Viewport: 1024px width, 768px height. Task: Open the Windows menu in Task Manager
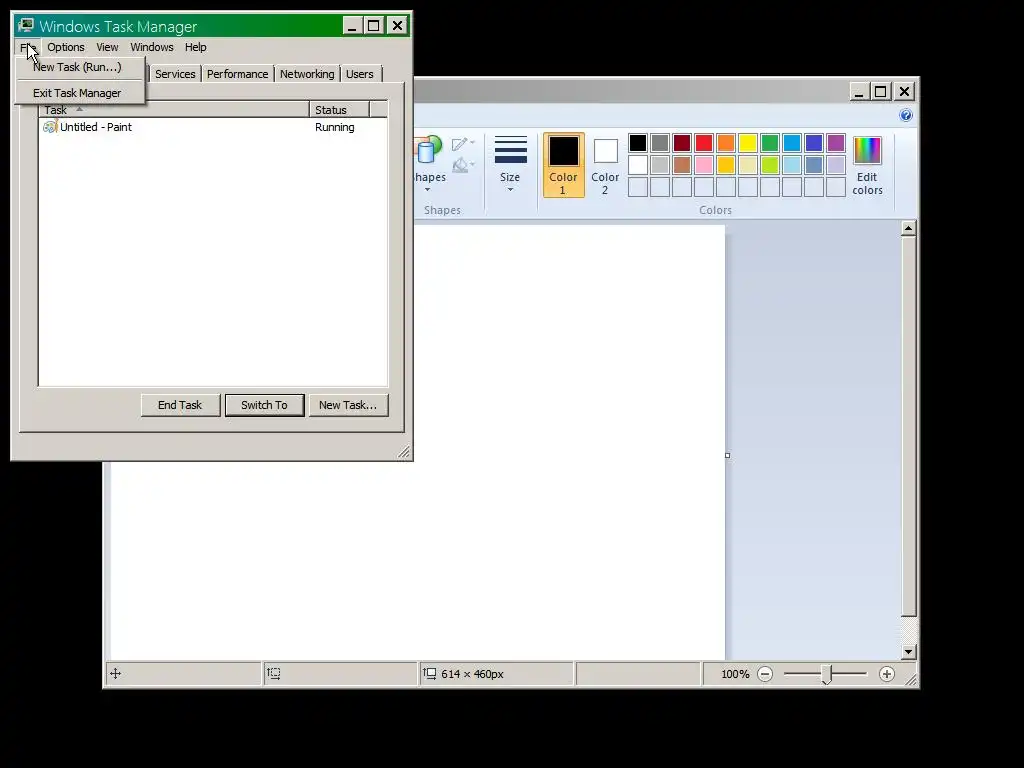[x=152, y=47]
